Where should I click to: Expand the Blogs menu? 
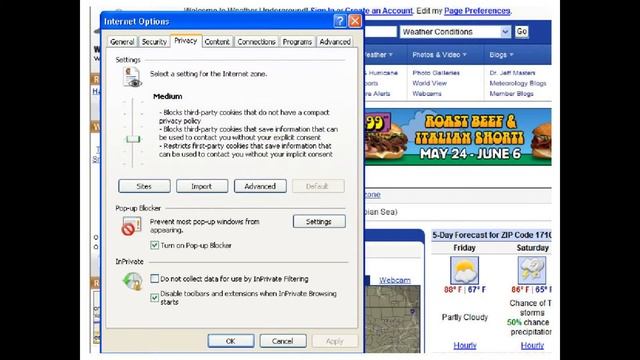501,55
